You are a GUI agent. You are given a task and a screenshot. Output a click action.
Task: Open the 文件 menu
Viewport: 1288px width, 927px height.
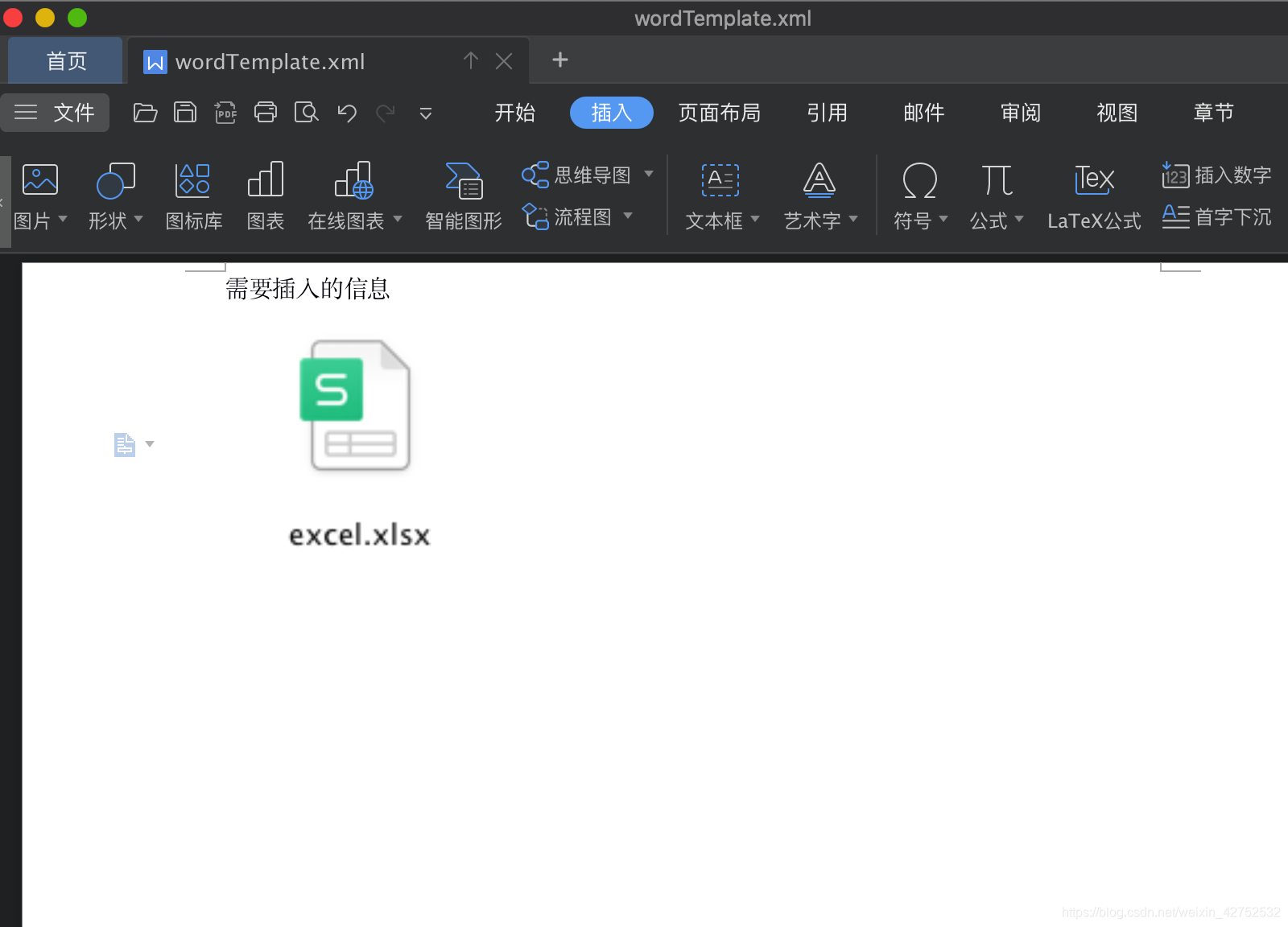pyautogui.click(x=55, y=113)
